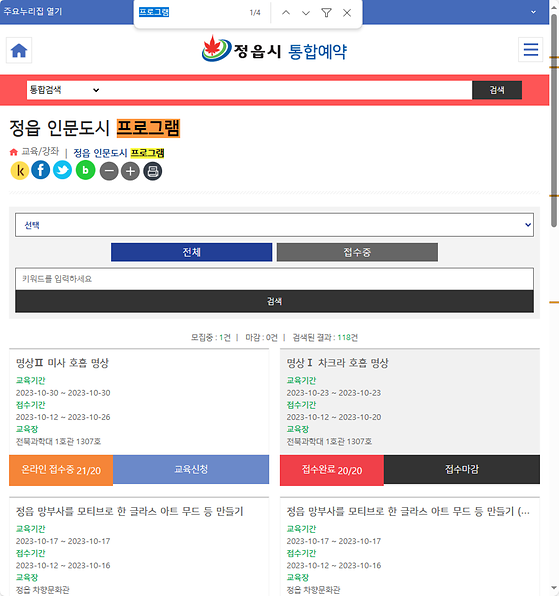Print the page icon
The image size is (559, 596).
coord(153,171)
